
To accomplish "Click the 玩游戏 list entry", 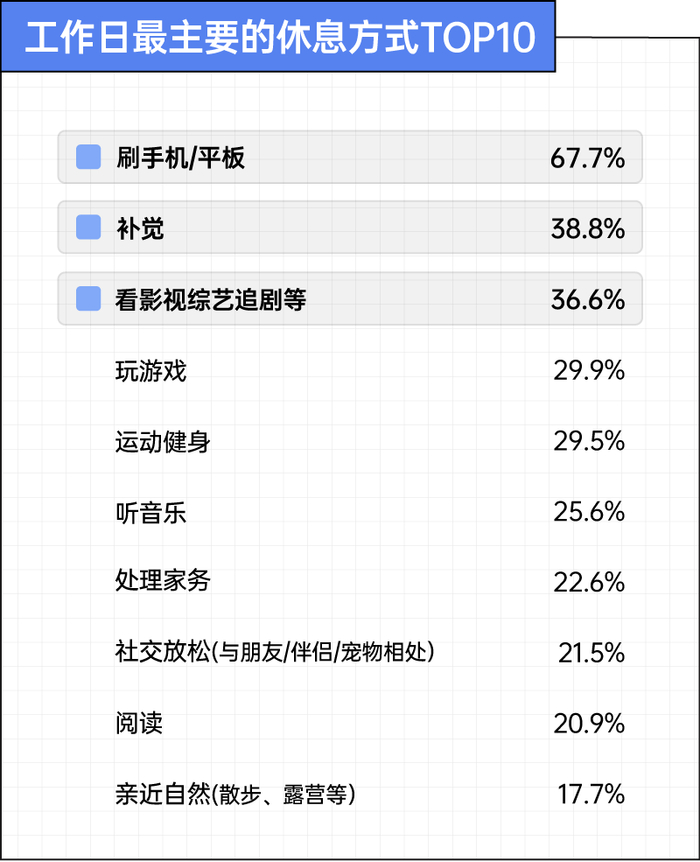I will 151,371.
